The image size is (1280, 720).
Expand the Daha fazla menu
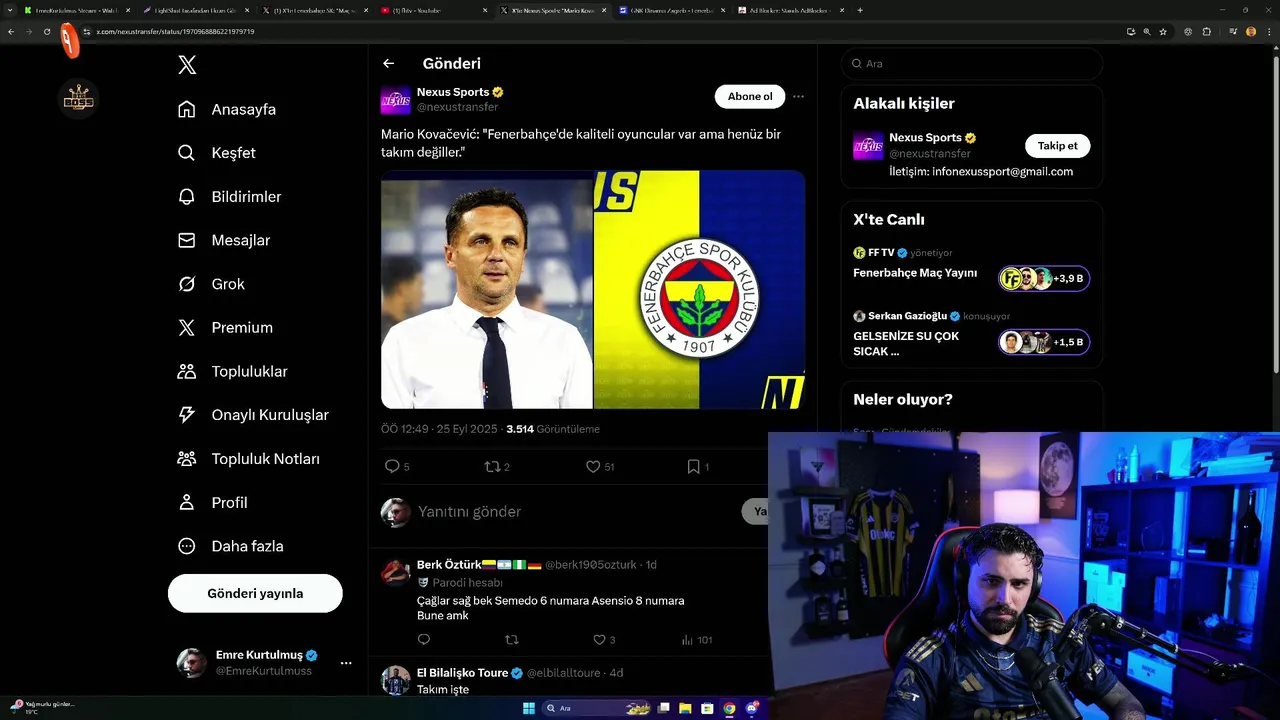[x=230, y=546]
